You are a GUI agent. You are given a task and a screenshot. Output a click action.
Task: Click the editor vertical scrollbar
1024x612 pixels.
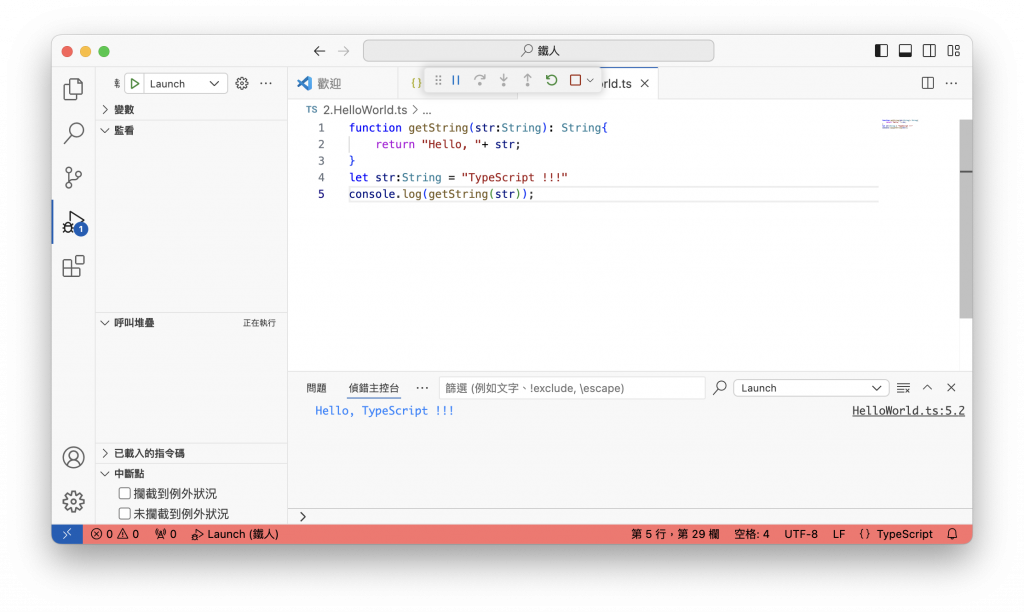click(966, 219)
